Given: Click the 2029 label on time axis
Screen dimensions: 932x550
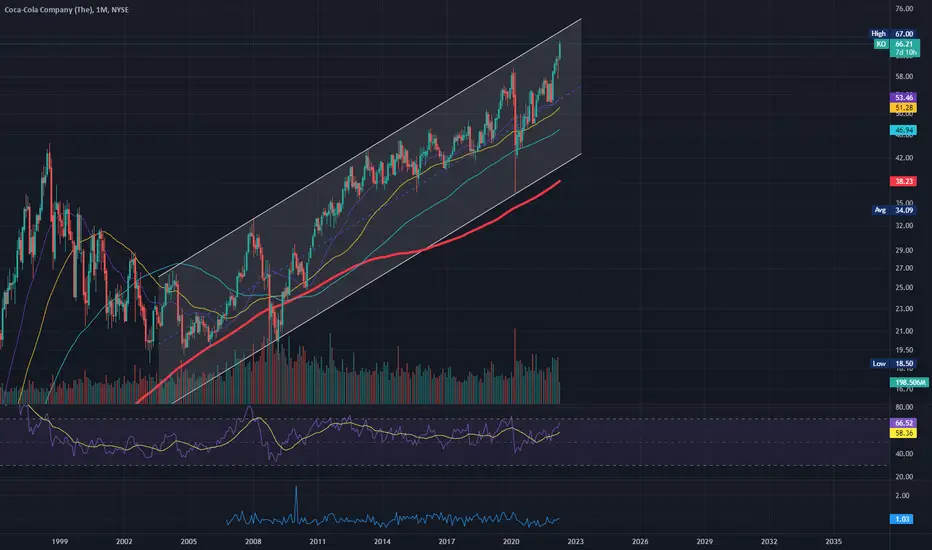Looking at the screenshot, I should click(704, 542).
